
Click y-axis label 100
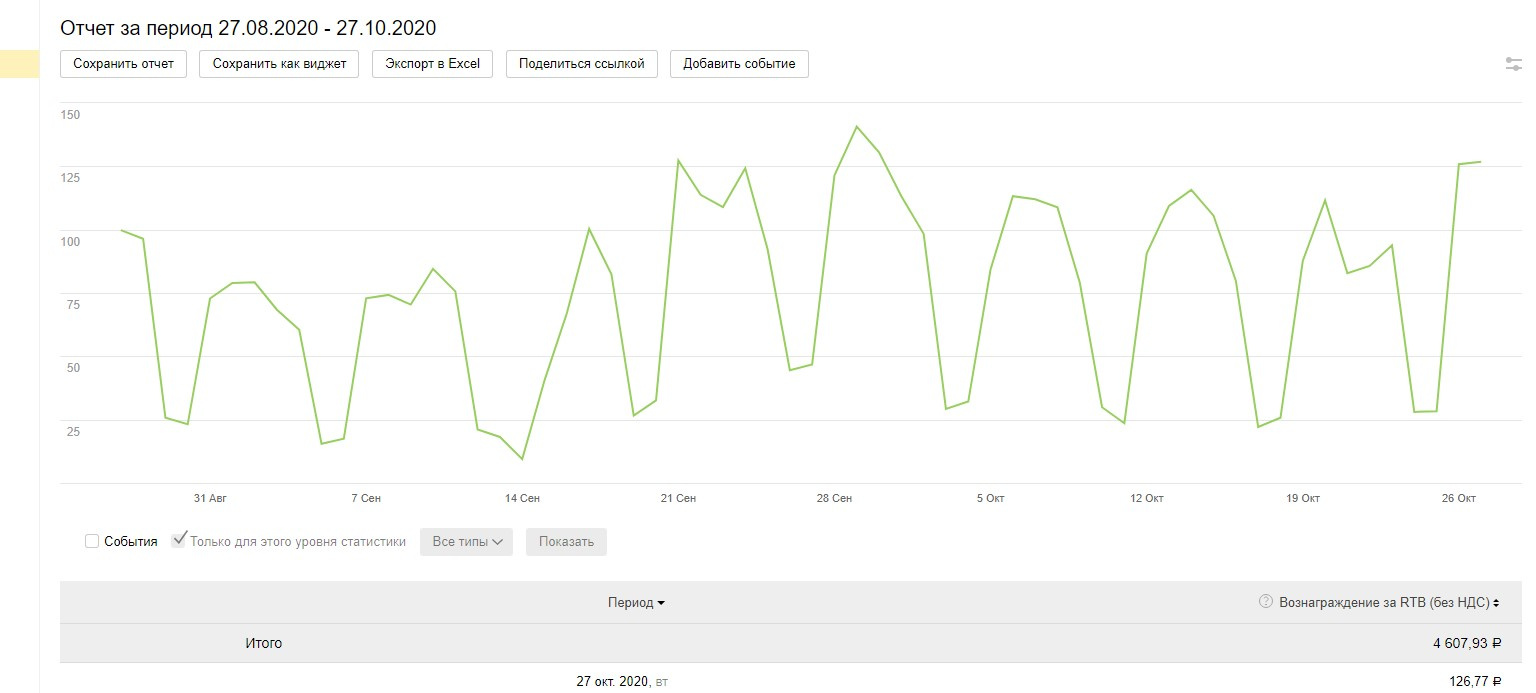(70, 241)
